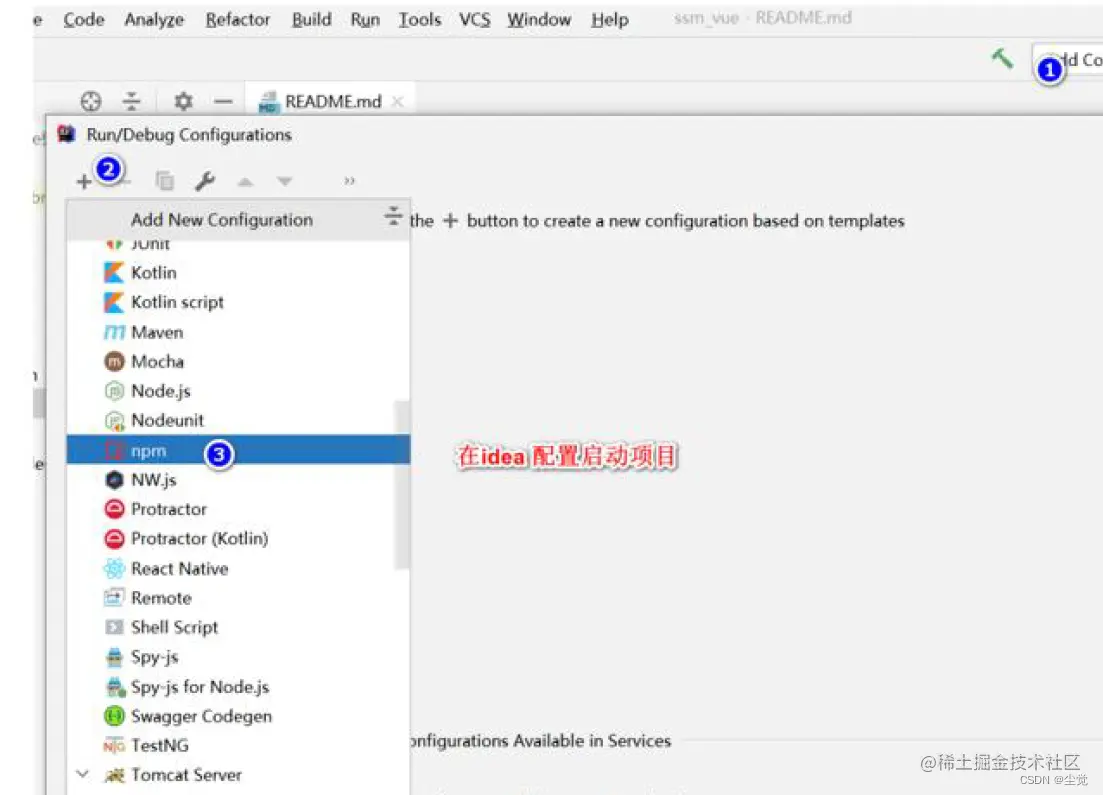Select Shell Script configuration type
The image size is (1103, 795).
[x=238, y=627]
